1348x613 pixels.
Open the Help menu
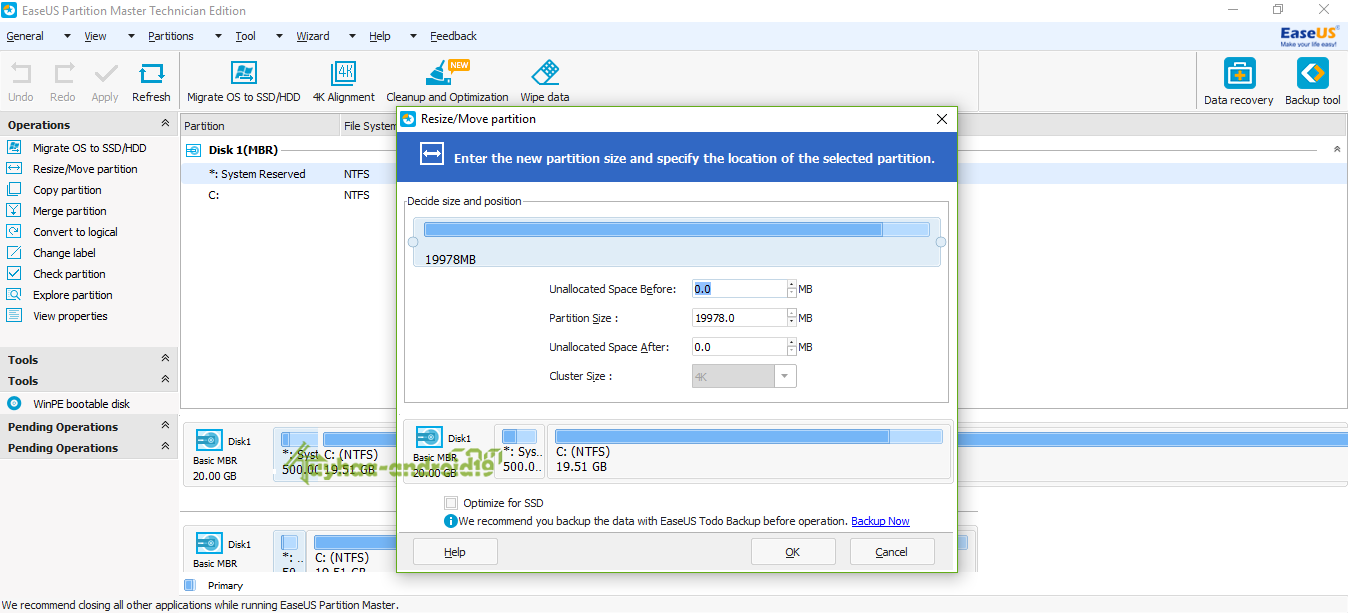point(380,36)
